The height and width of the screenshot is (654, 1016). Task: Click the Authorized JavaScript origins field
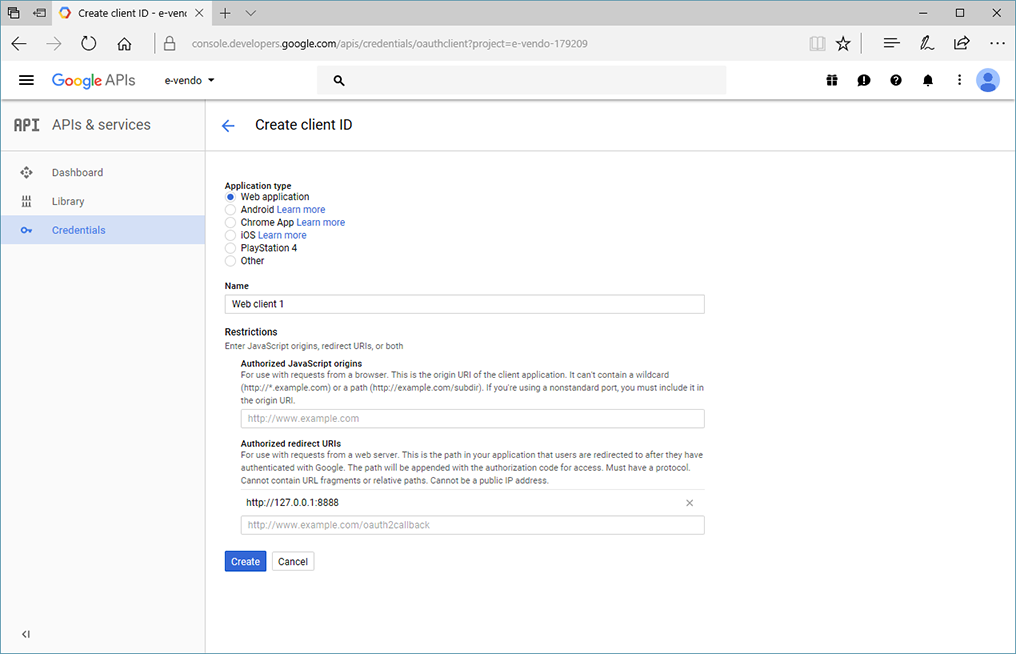(472, 419)
